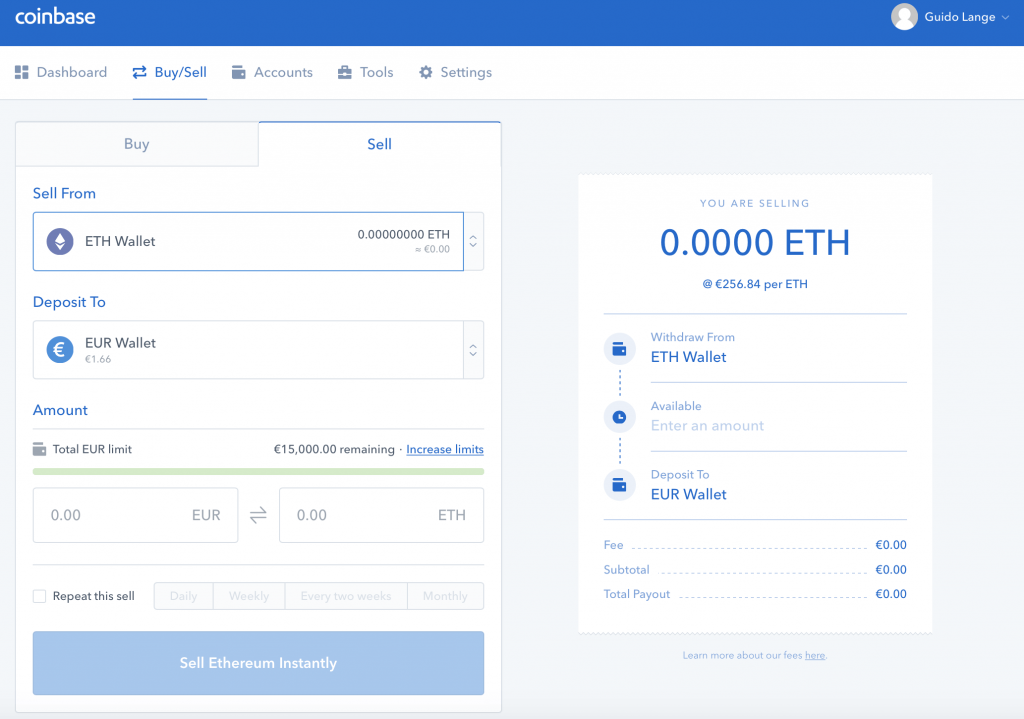Click the @ €256.84 per ETH rate

[755, 284]
